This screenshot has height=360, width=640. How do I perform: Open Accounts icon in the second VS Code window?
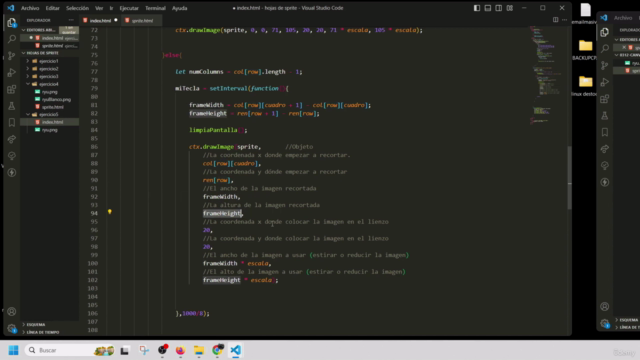(x=604, y=307)
